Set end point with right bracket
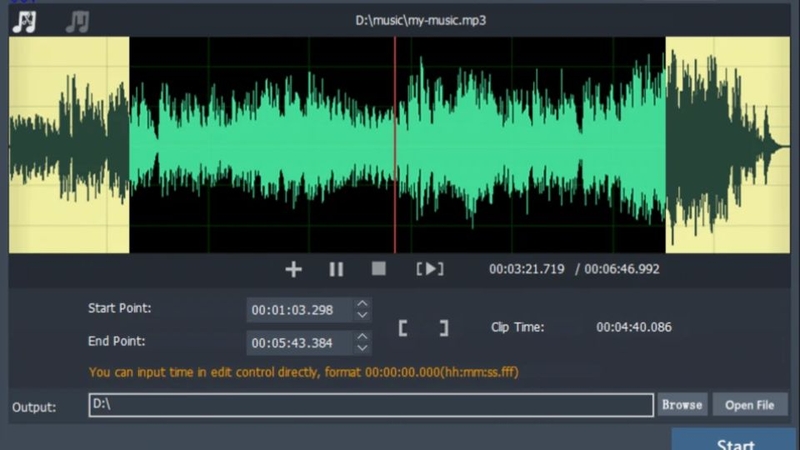 [444, 328]
